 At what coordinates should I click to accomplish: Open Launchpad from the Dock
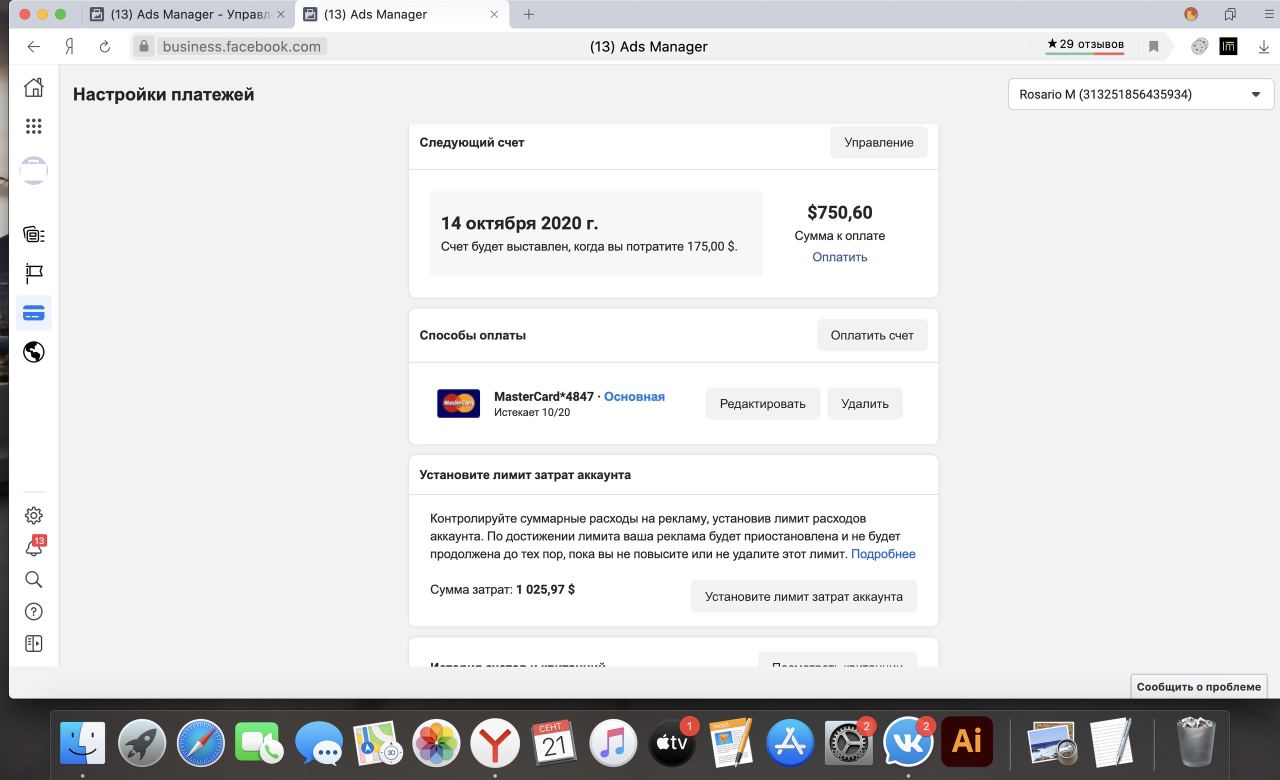(142, 743)
